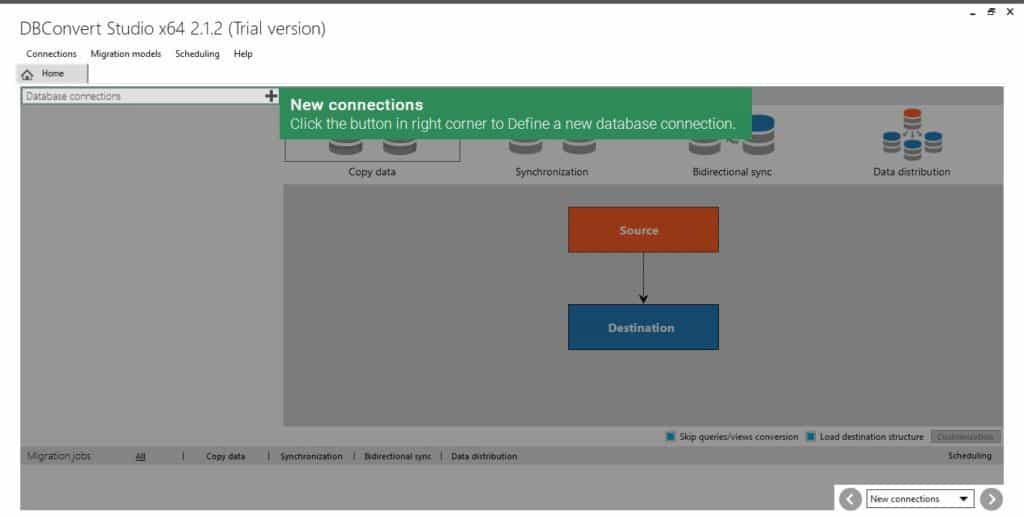Go to next tutorial step arrow
Image resolution: width=1024 pixels, height=517 pixels.
991,499
